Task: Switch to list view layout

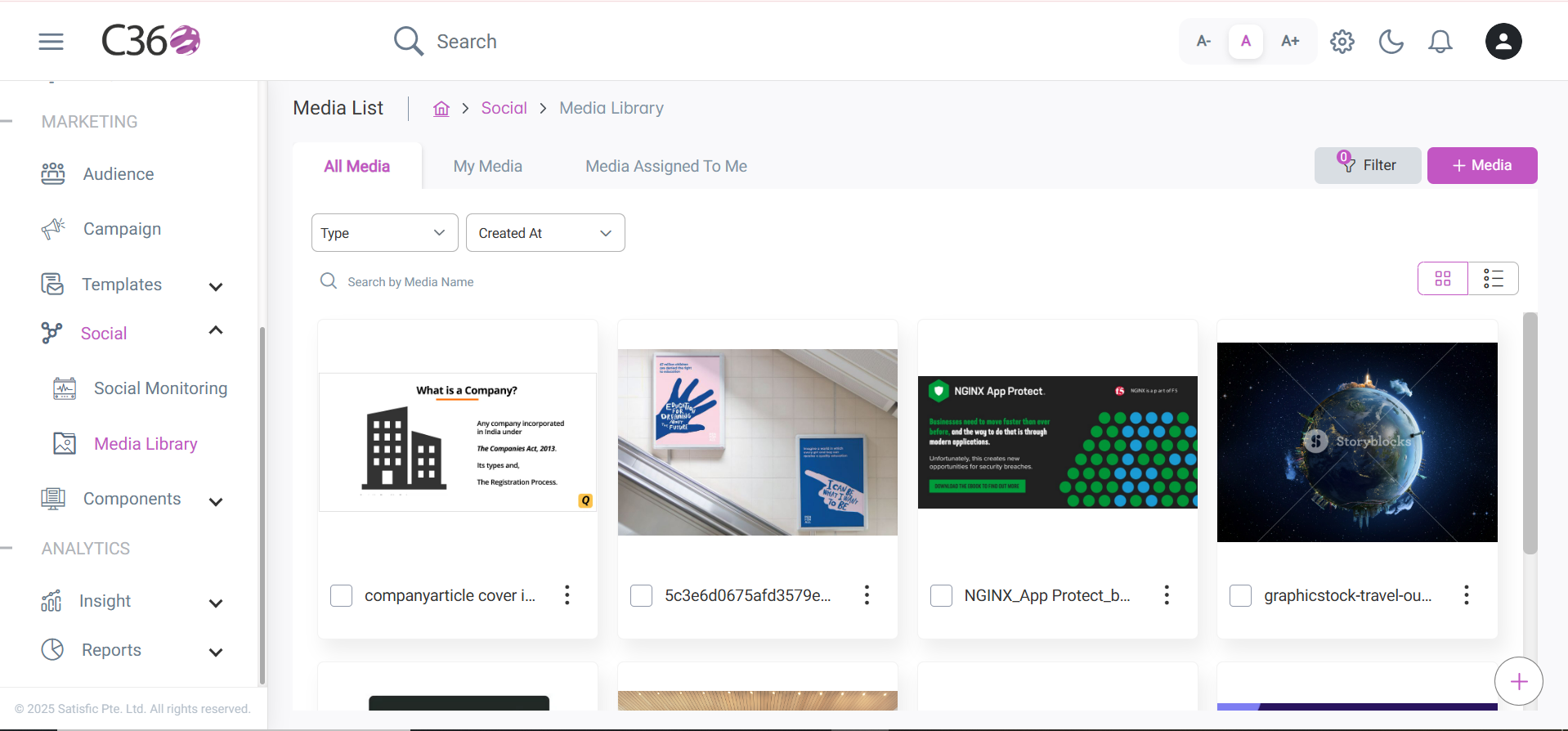Action: [1494, 279]
